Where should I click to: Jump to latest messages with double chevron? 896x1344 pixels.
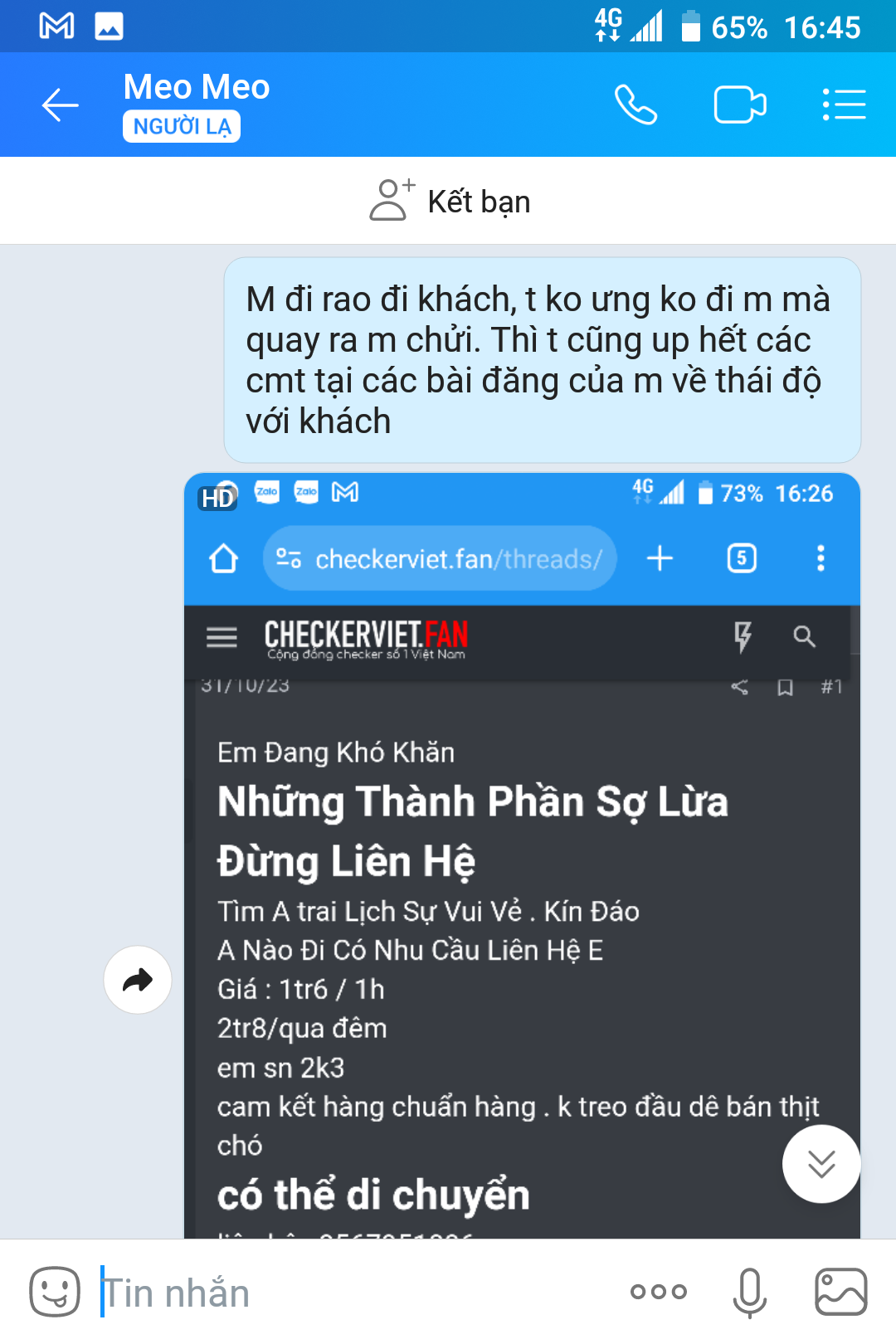tap(821, 1164)
